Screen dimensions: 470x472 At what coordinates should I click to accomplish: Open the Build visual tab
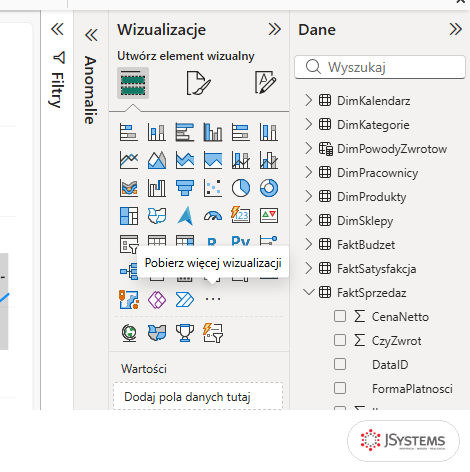[x=133, y=83]
